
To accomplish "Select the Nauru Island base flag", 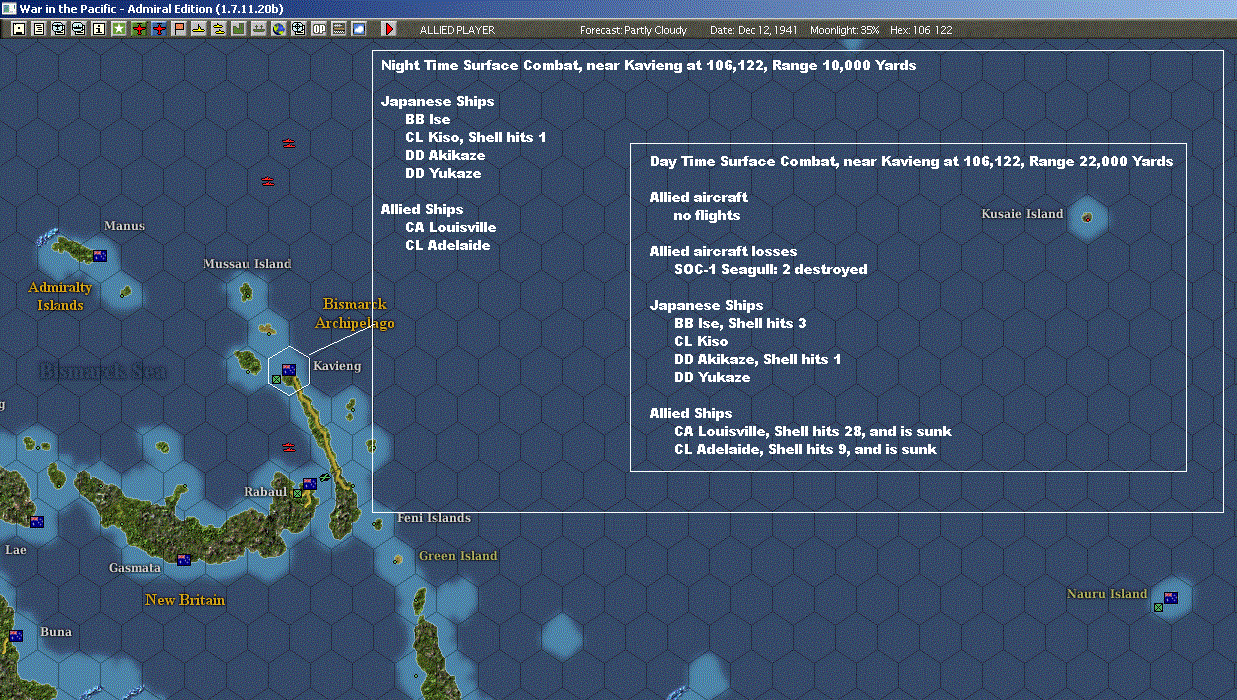I will click(x=1171, y=598).
